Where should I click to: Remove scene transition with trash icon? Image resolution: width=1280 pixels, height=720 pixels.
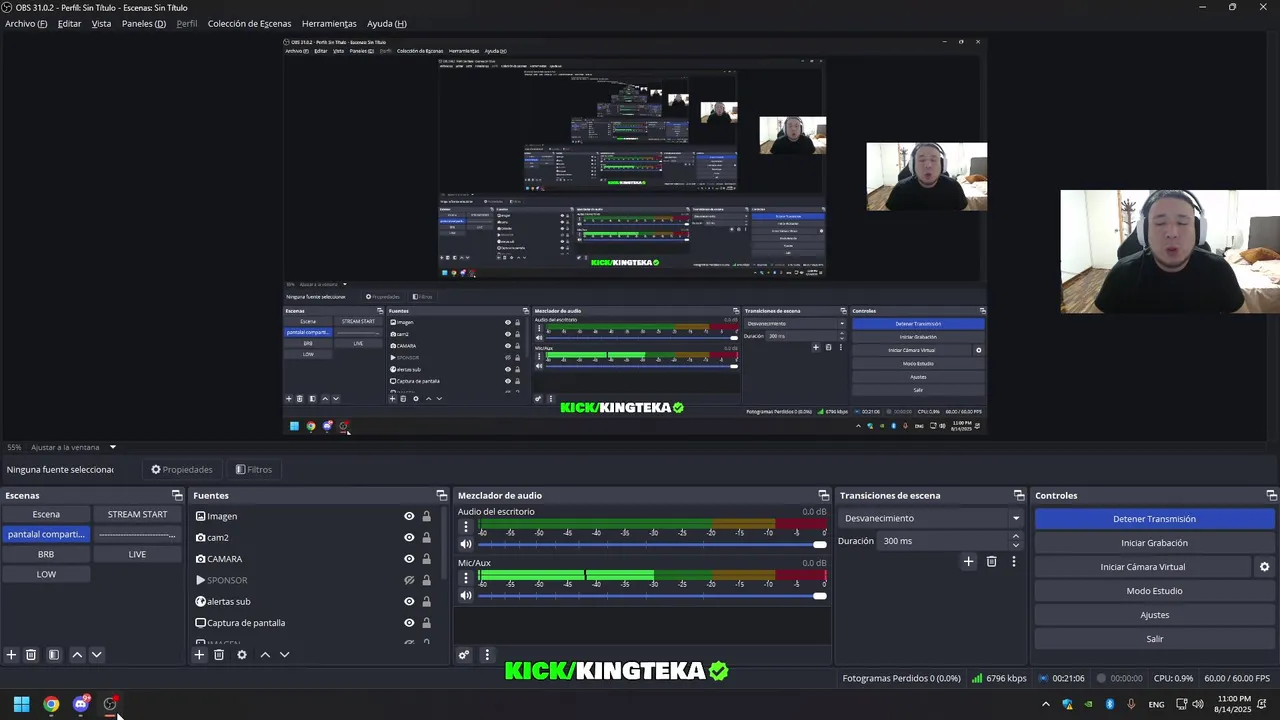pyautogui.click(x=991, y=562)
